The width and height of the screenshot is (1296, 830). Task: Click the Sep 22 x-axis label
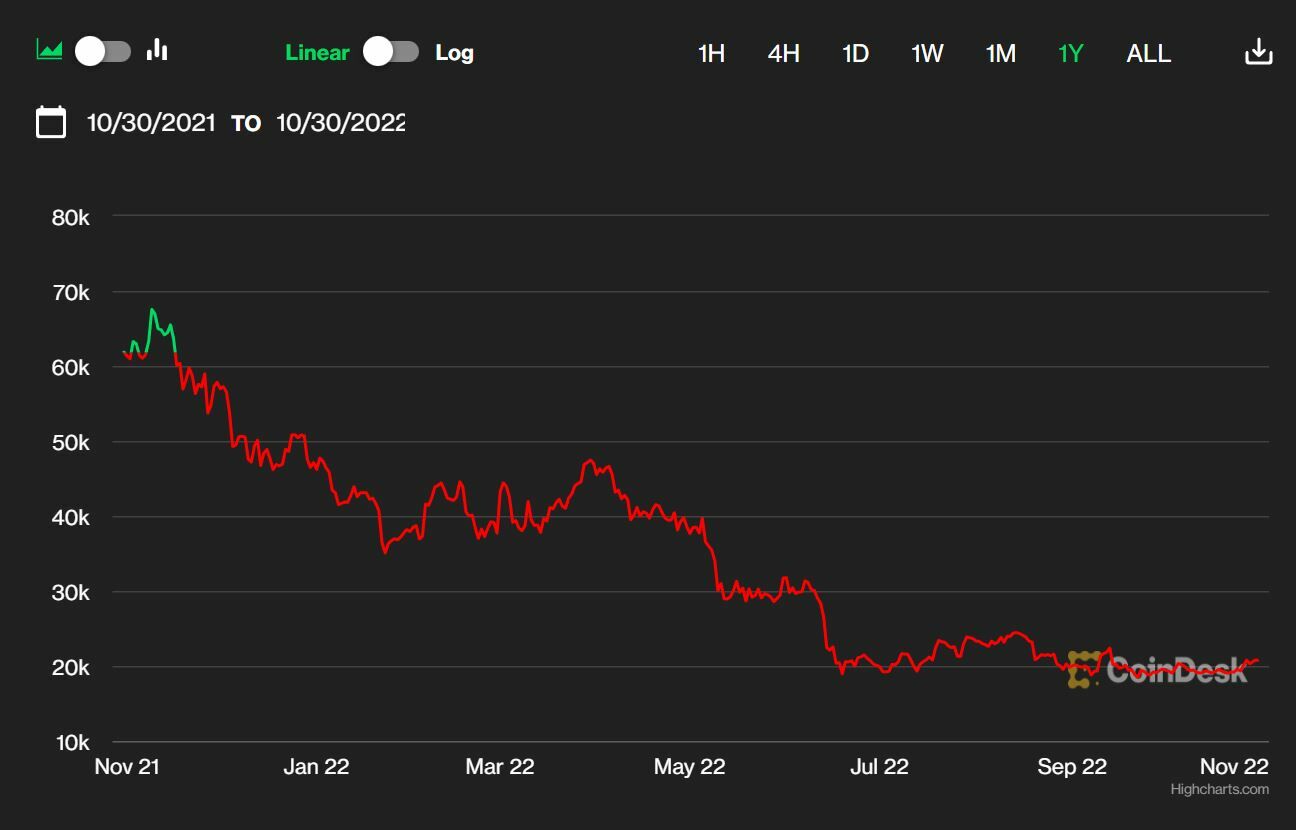click(1072, 766)
